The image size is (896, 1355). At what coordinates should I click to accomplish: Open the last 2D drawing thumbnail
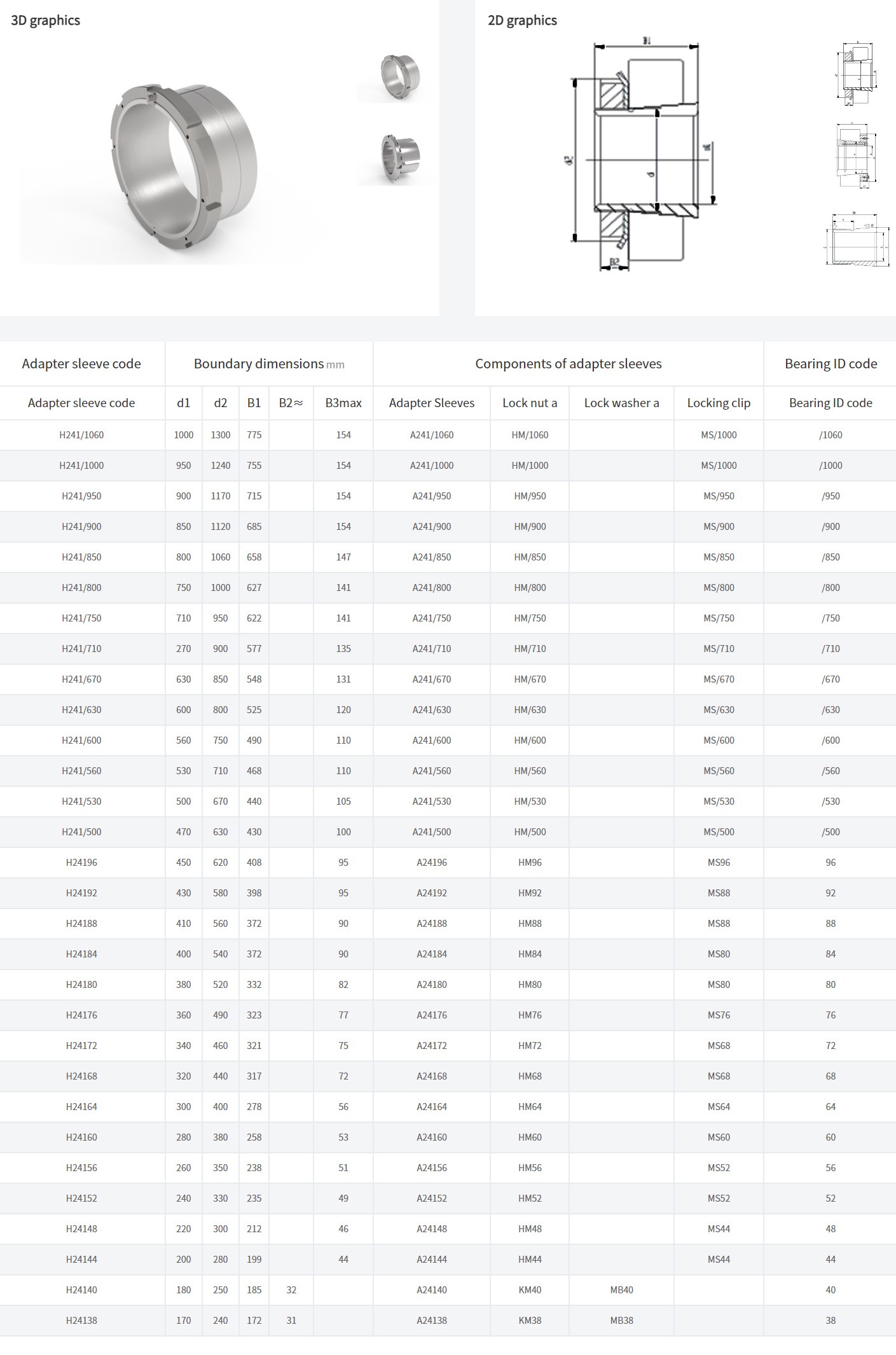858,239
